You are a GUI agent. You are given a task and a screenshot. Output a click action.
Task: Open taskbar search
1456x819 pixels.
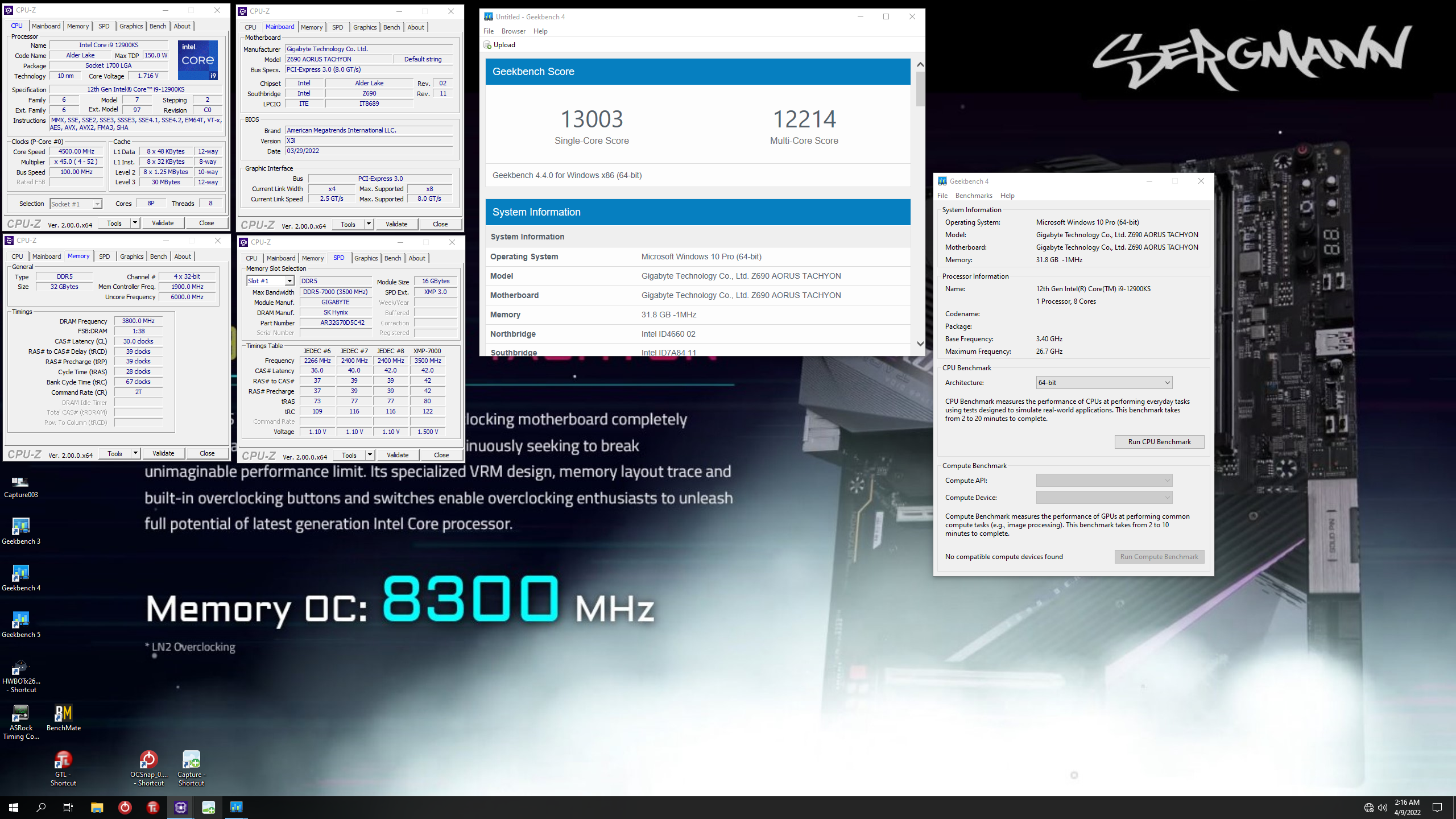[x=41, y=808]
